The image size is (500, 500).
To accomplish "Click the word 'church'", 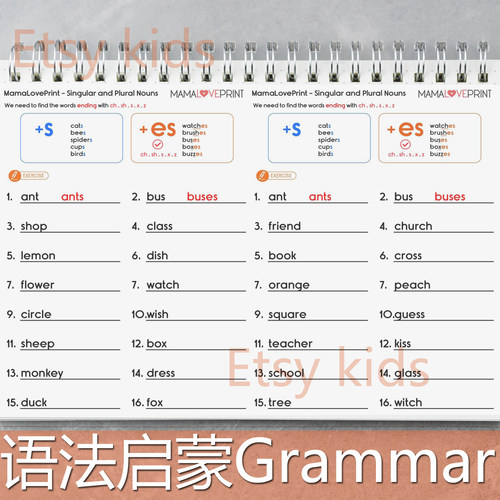I will coord(413,226).
